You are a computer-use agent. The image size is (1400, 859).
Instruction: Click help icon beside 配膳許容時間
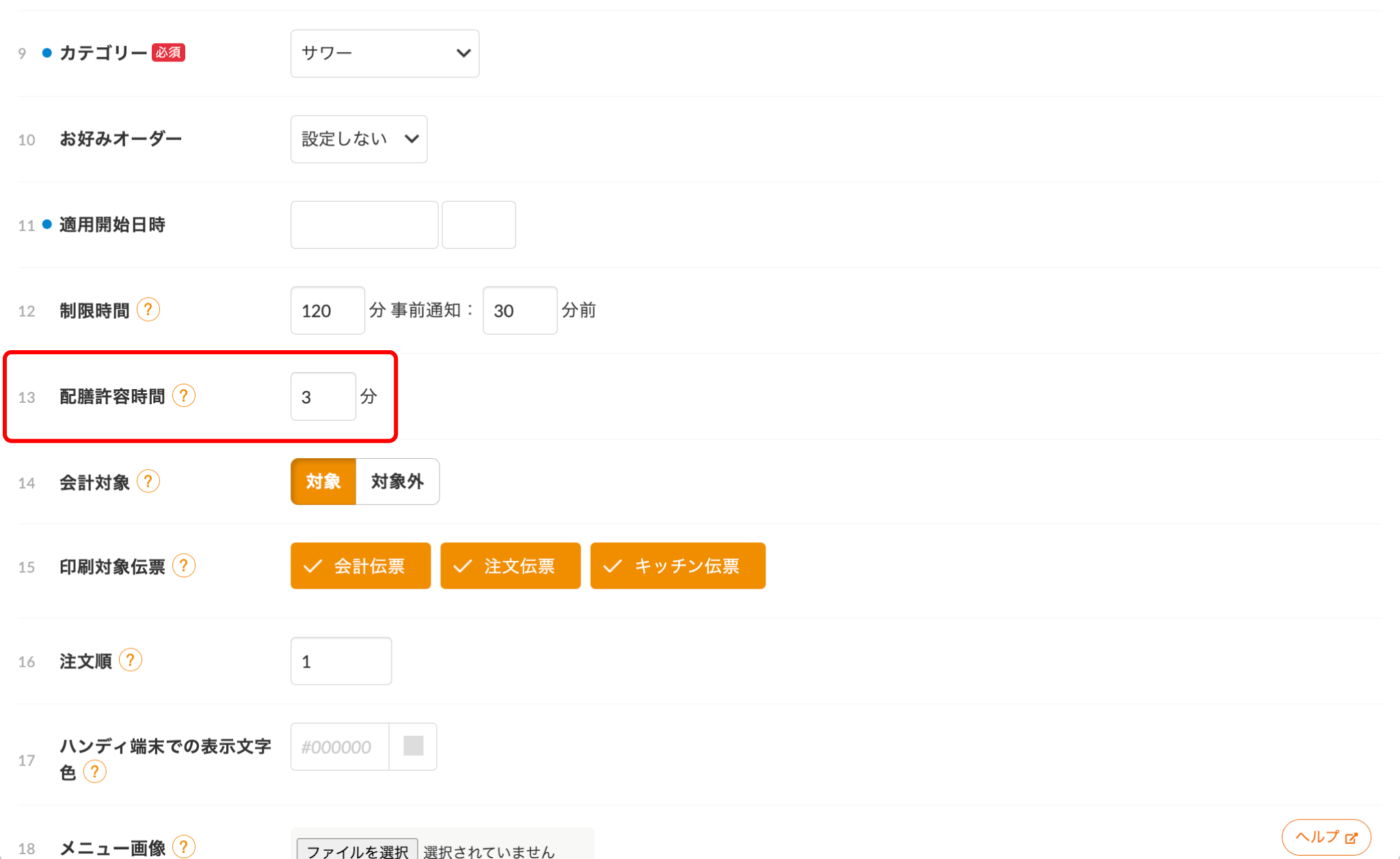184,395
